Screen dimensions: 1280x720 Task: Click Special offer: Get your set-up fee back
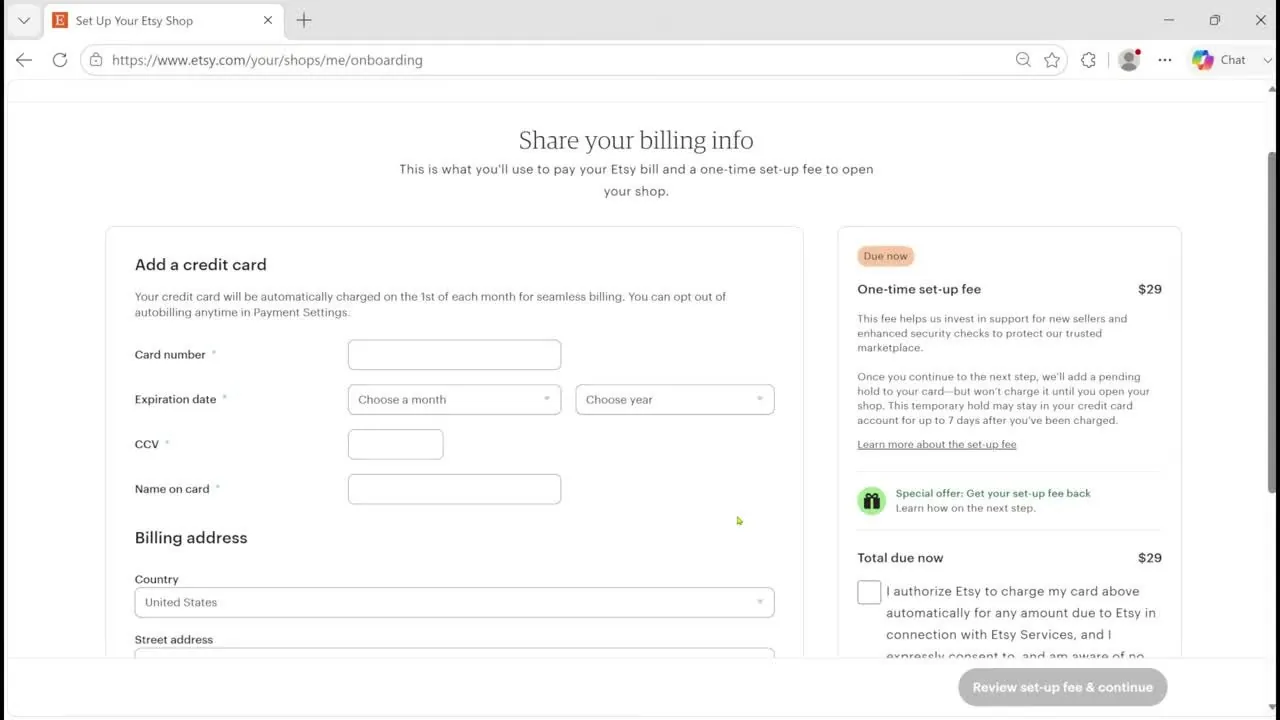[x=993, y=493]
